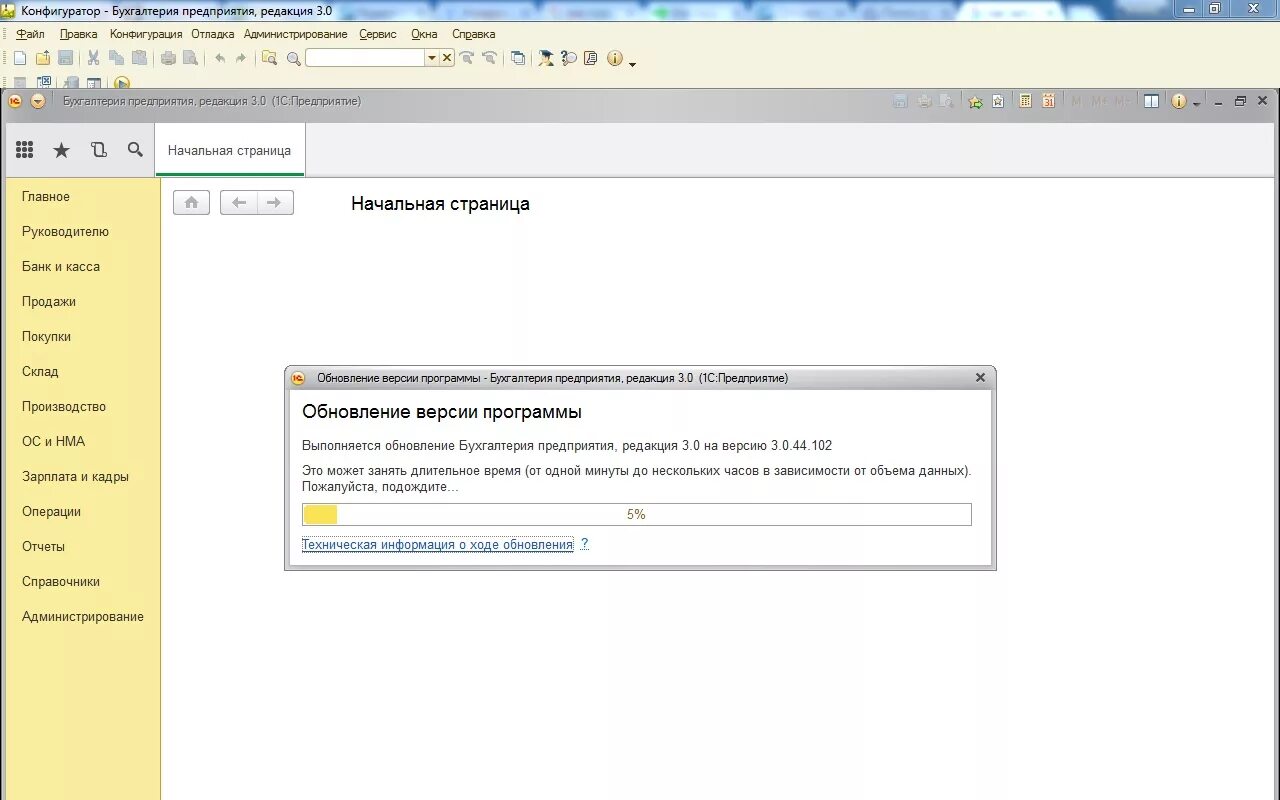Image resolution: width=1280 pixels, height=800 pixels.
Task: Click the Cut scissors icon
Action: (93, 58)
